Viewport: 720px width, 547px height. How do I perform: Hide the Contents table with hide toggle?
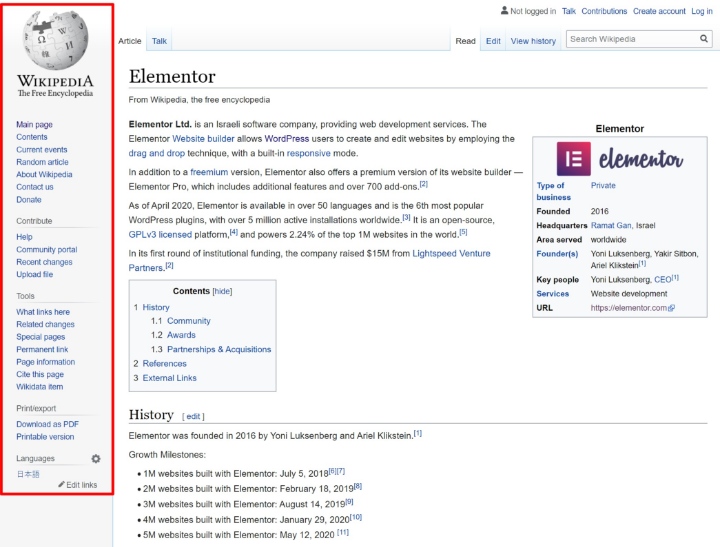coord(221,291)
